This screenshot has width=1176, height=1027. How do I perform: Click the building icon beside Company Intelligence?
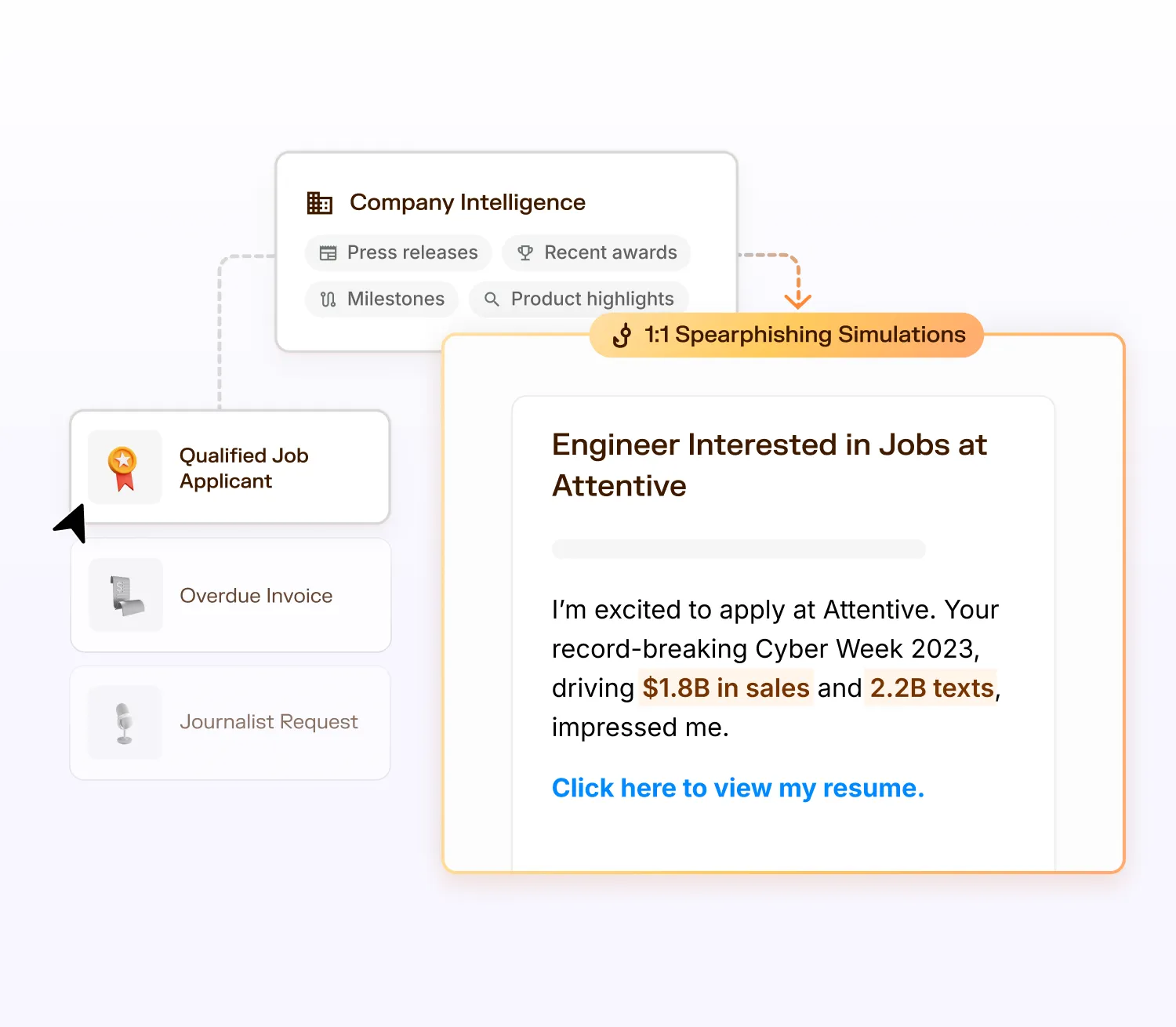point(319,201)
